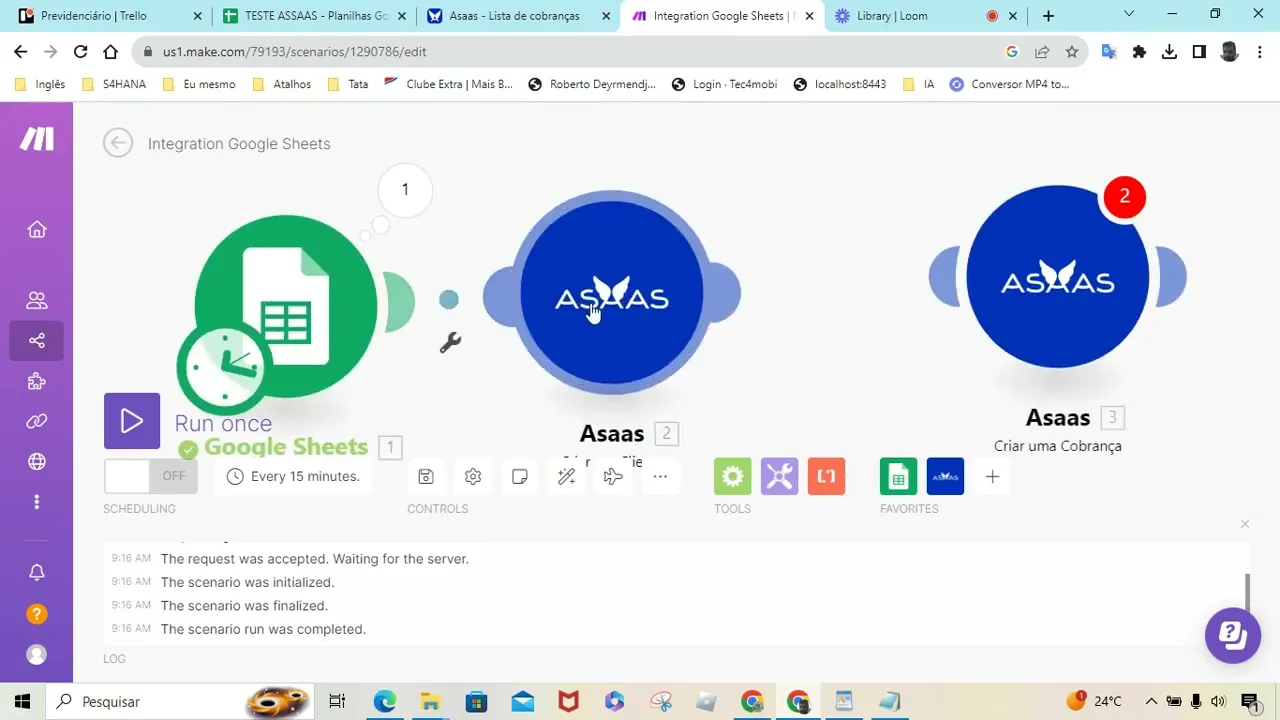
Task: Open Templates puzzle icon in sidebar
Action: (x=37, y=381)
